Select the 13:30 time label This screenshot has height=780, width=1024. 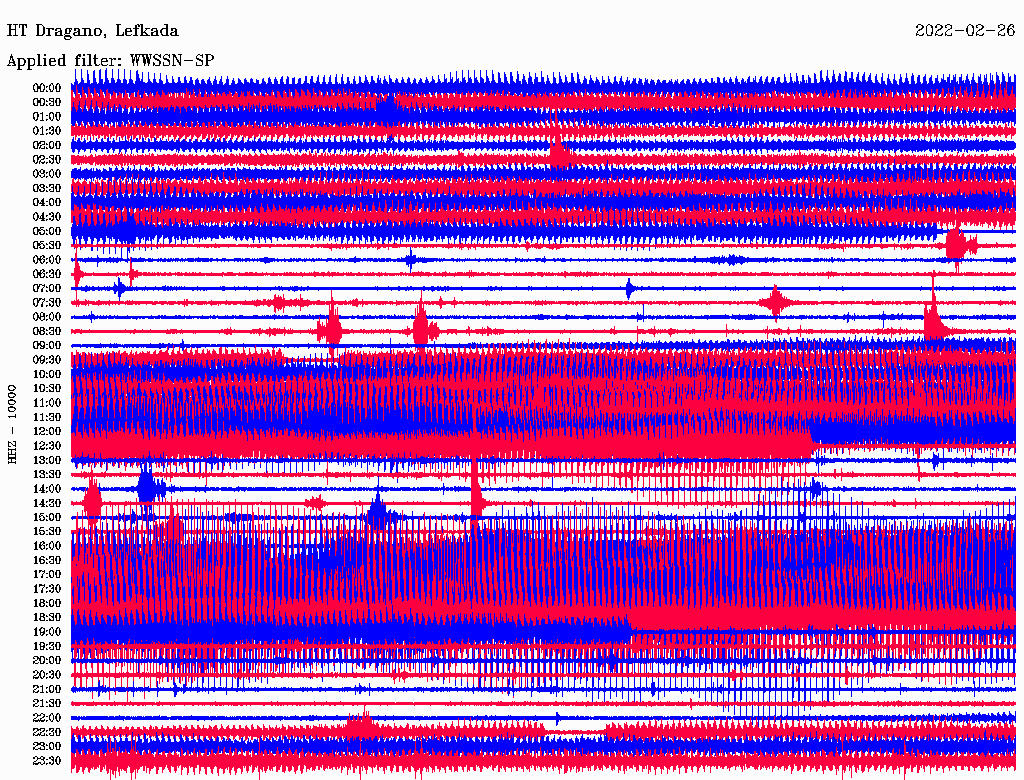click(47, 474)
